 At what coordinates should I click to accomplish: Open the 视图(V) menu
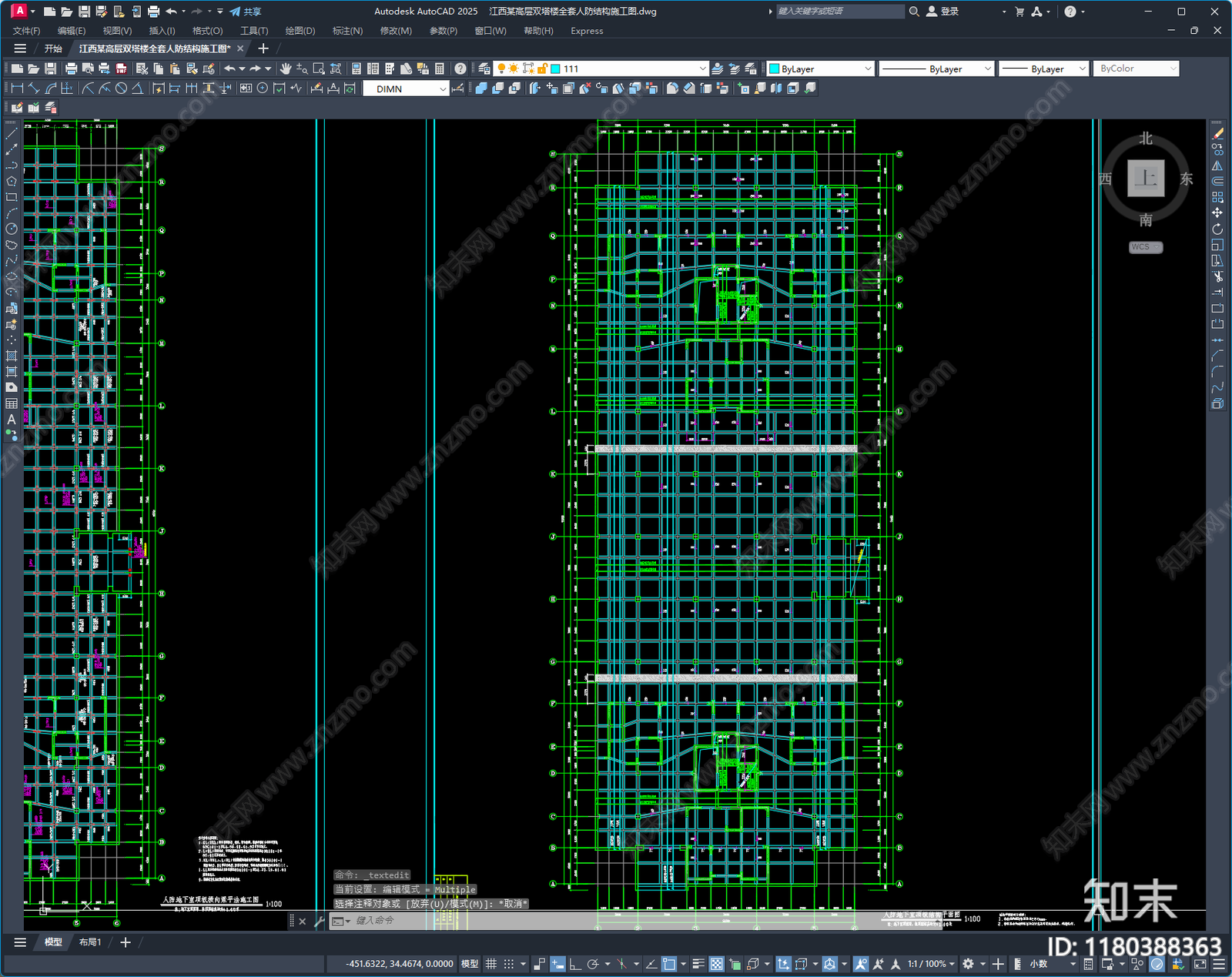click(117, 31)
